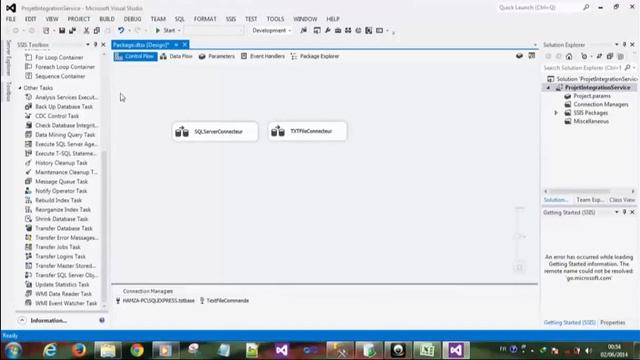Switch to the Control Flow tab
Screen dimensions: 640x360
pos(135,56)
